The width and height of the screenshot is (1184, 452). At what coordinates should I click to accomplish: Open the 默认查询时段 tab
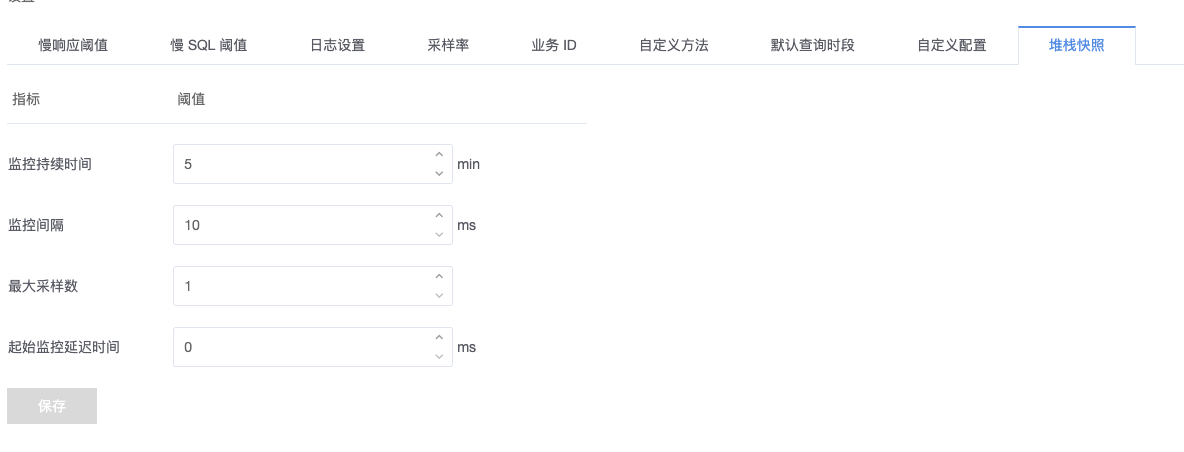pos(812,46)
